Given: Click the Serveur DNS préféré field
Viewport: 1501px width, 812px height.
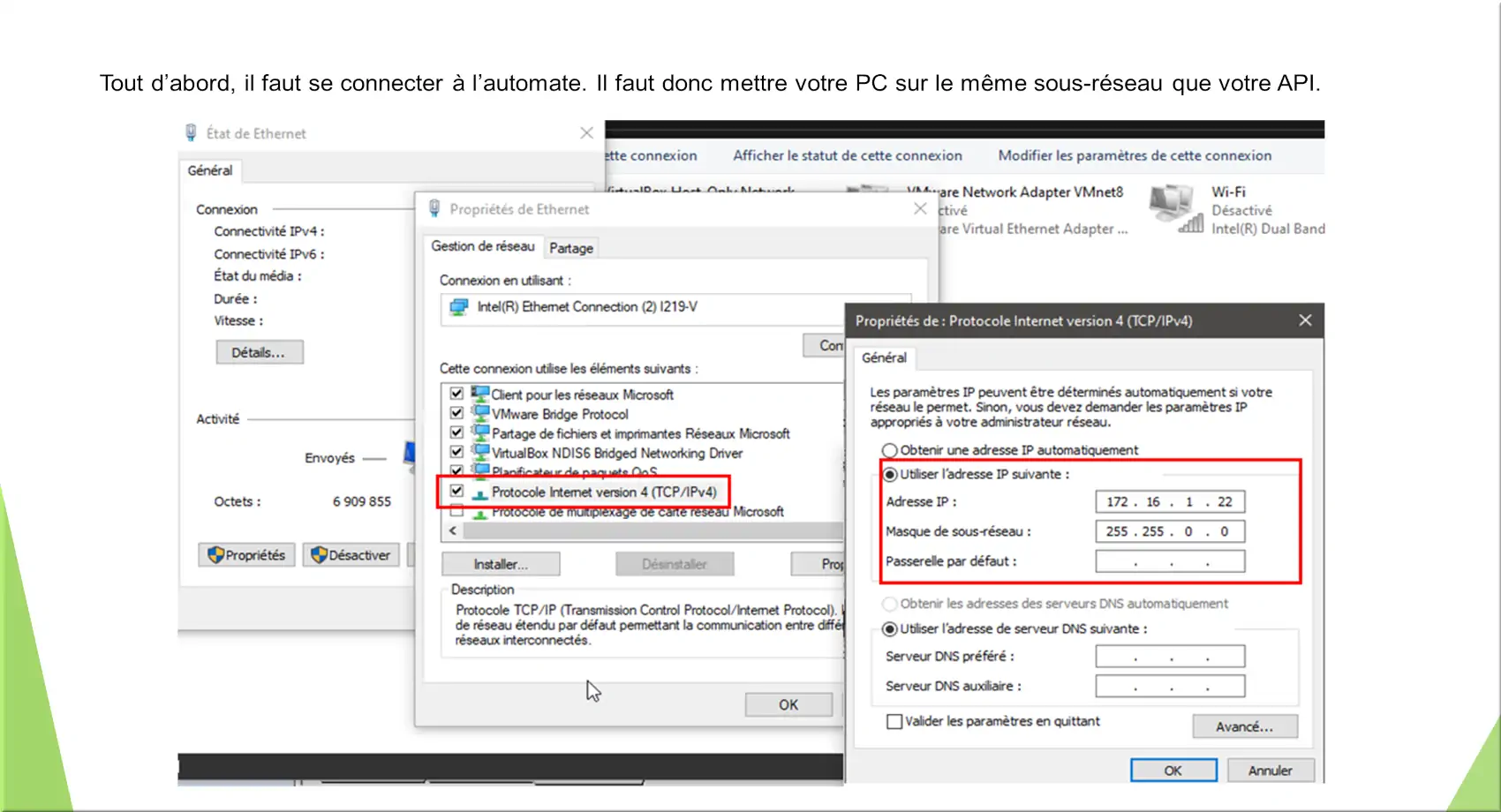Looking at the screenshot, I should click(1170, 657).
